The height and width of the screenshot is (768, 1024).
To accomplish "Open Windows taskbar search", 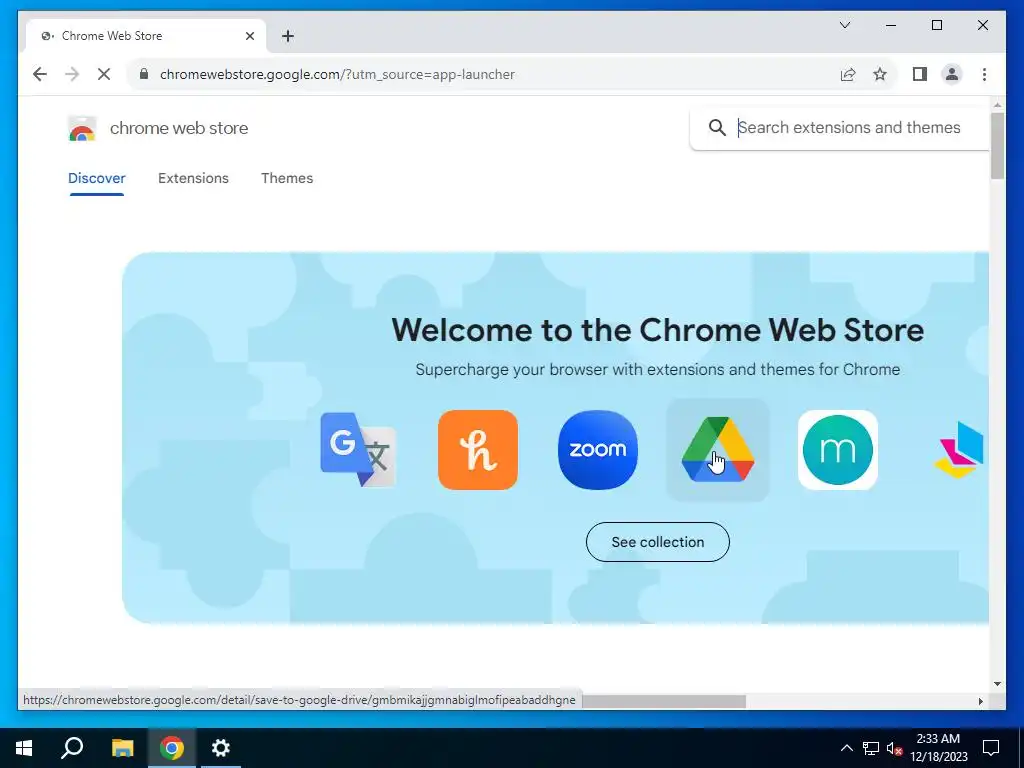I will point(72,748).
